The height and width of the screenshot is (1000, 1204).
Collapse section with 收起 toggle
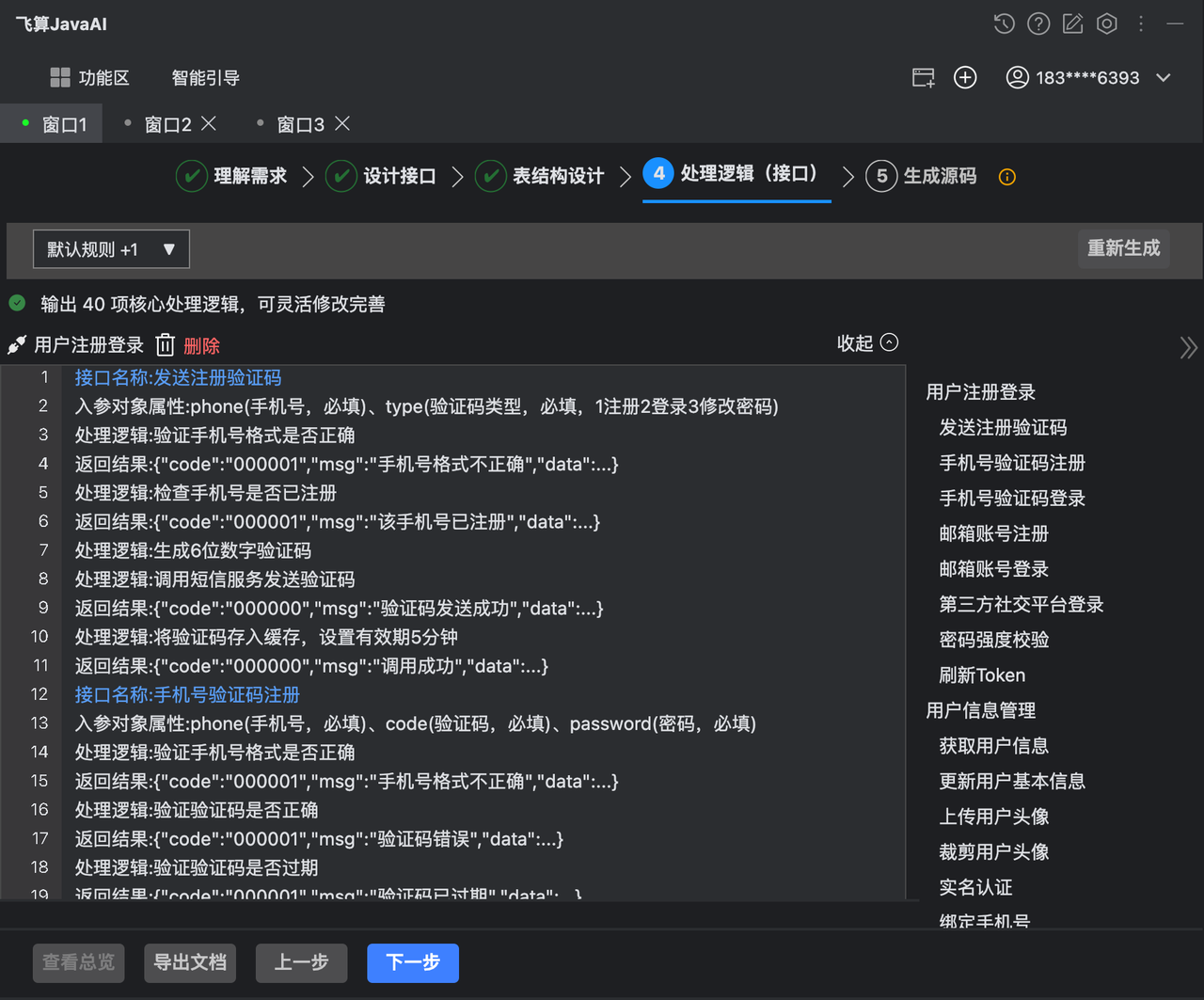click(x=867, y=343)
